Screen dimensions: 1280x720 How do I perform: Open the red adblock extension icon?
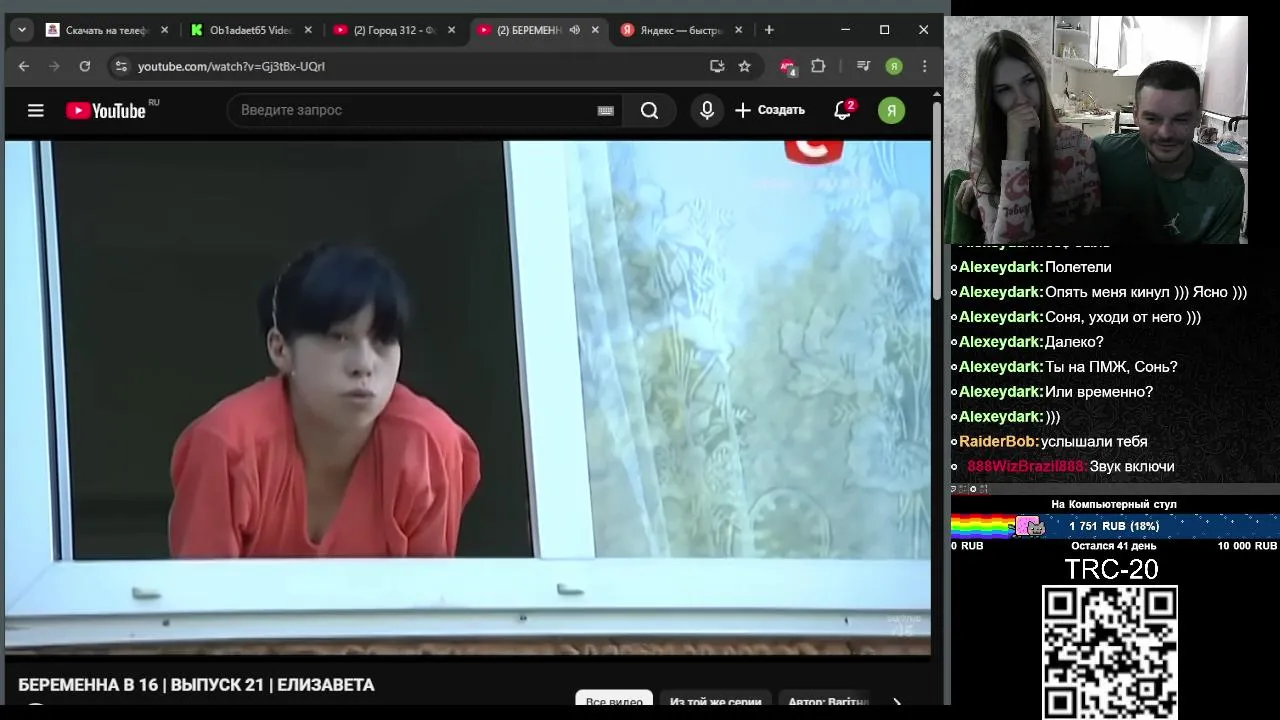(788, 67)
